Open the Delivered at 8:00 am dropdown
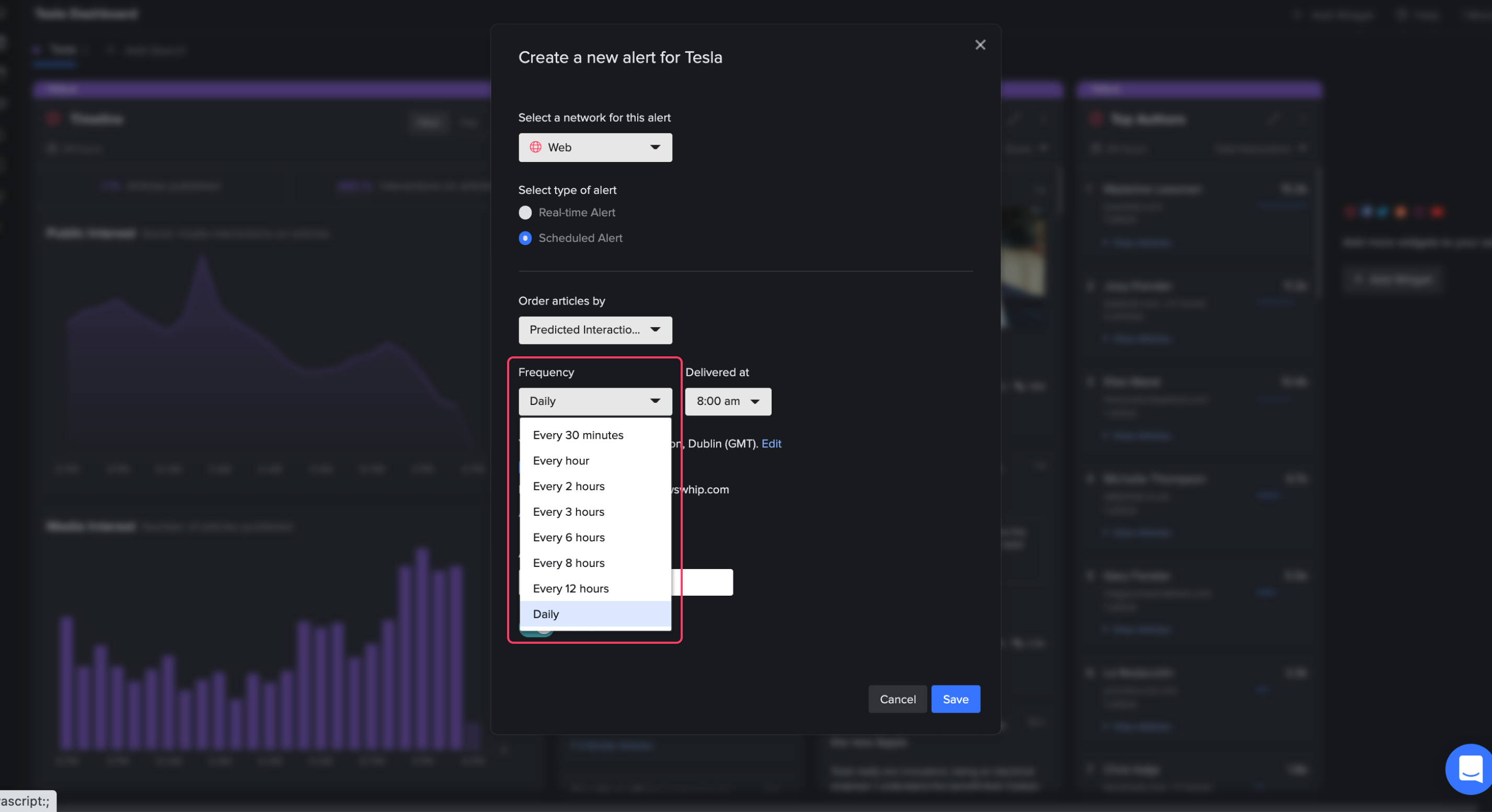This screenshot has width=1492, height=812. click(x=728, y=401)
